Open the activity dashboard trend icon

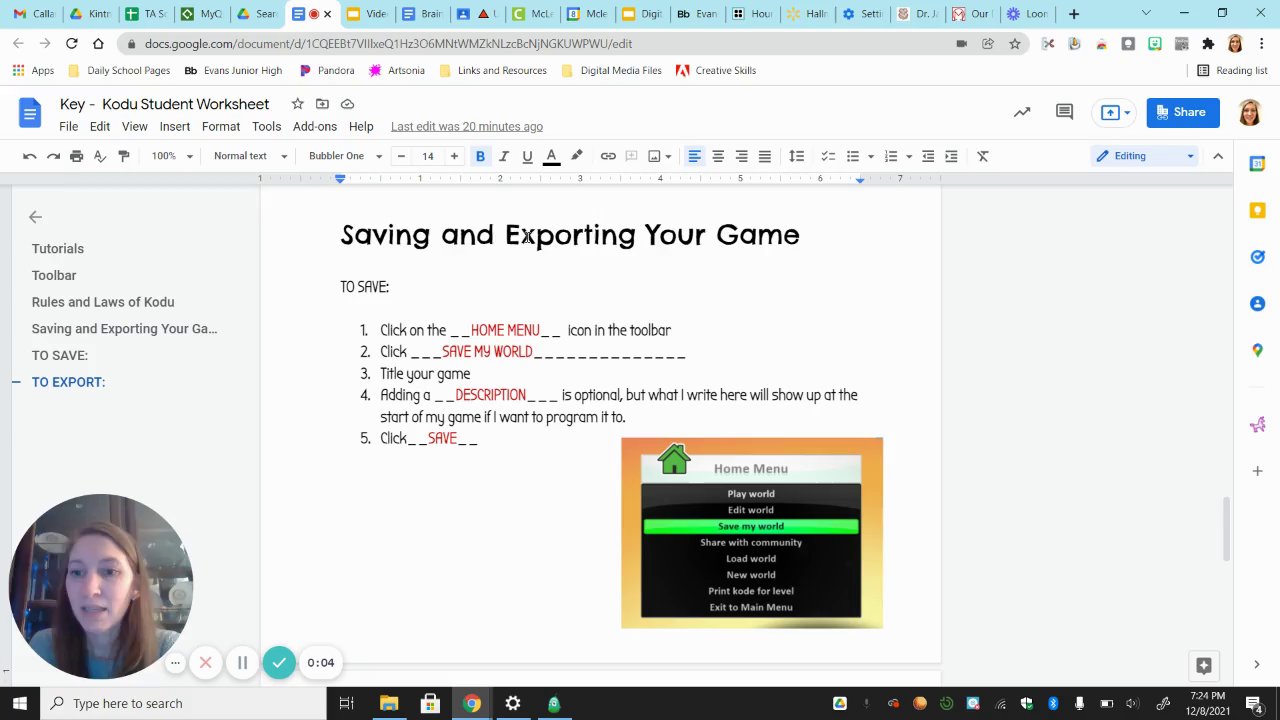1022,112
